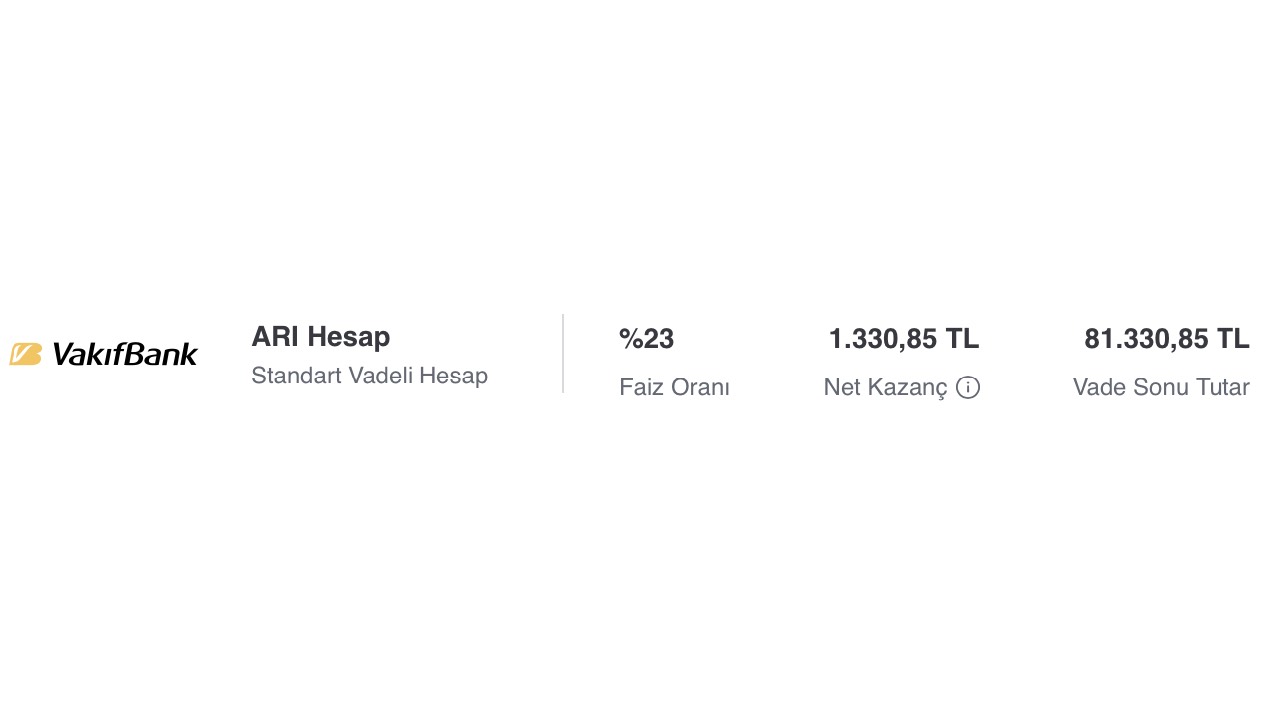Viewport: 1280px width, 720px height.
Task: Click the percent sign before 23
Action: (x=630, y=339)
